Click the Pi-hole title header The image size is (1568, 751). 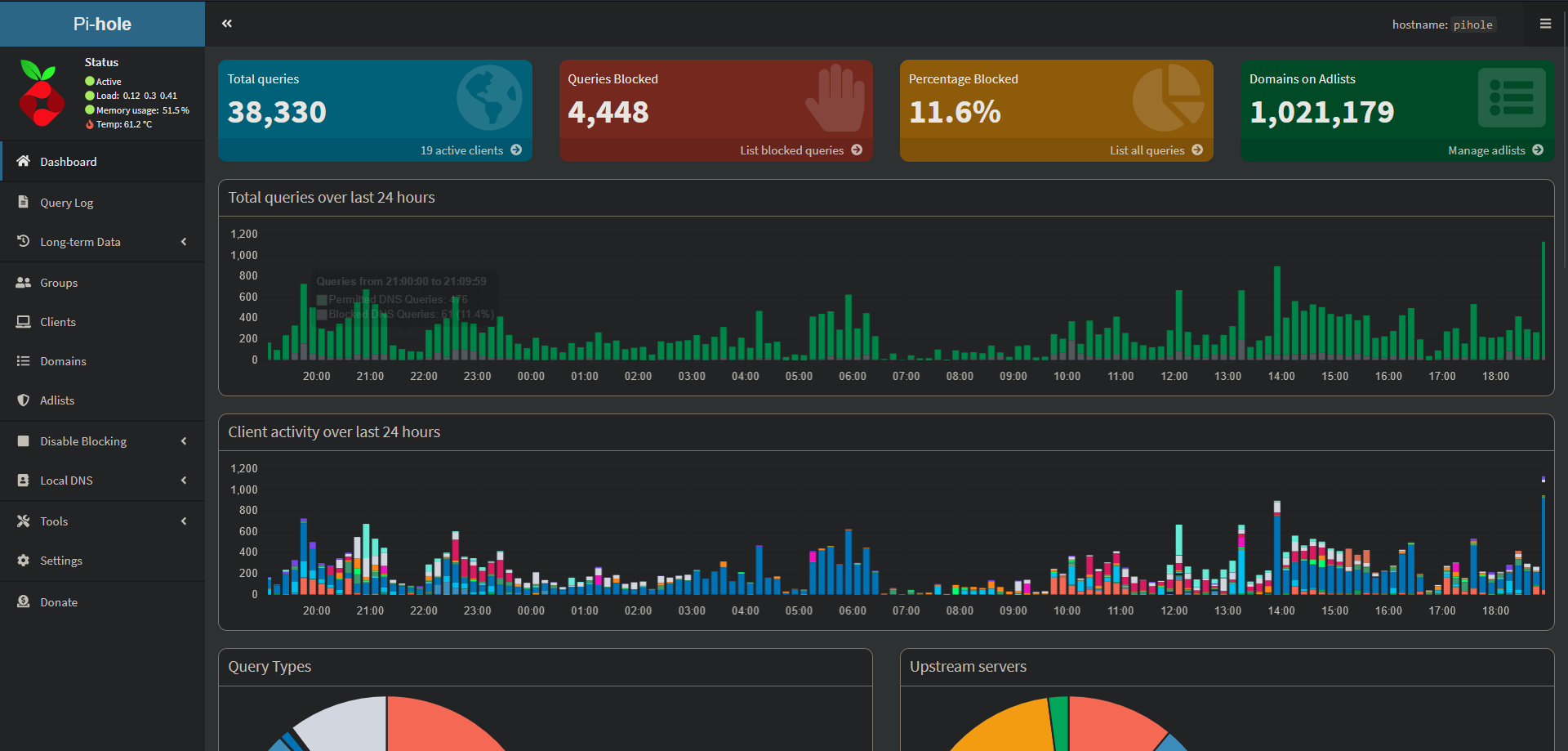102,24
